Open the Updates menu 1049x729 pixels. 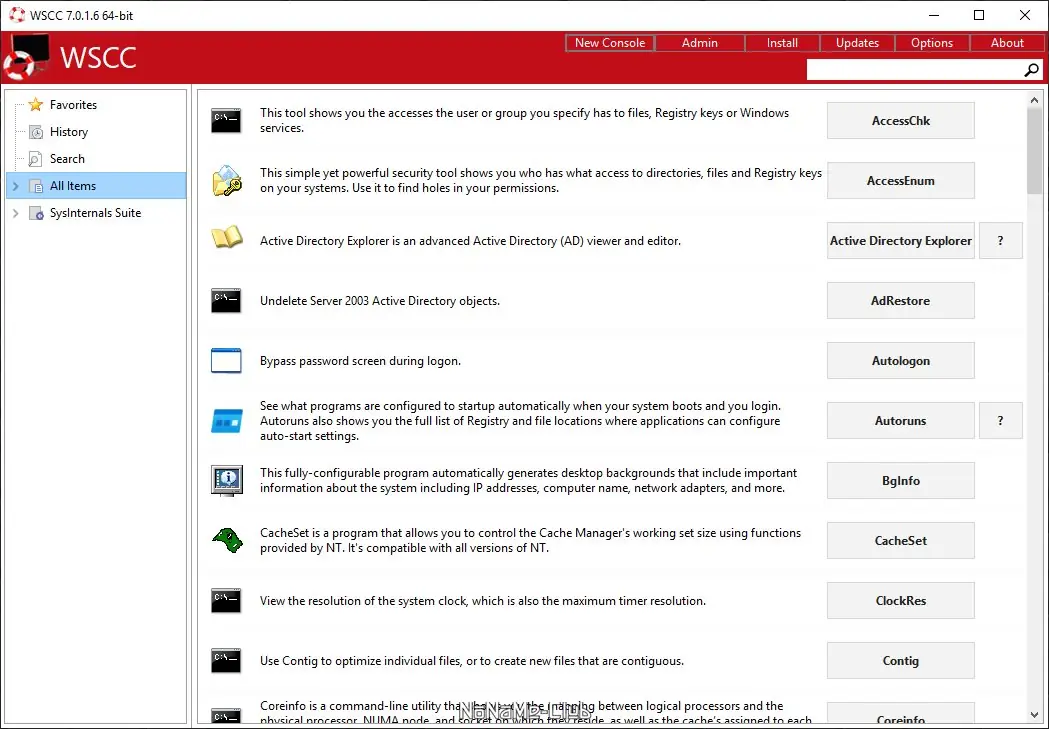pos(857,43)
